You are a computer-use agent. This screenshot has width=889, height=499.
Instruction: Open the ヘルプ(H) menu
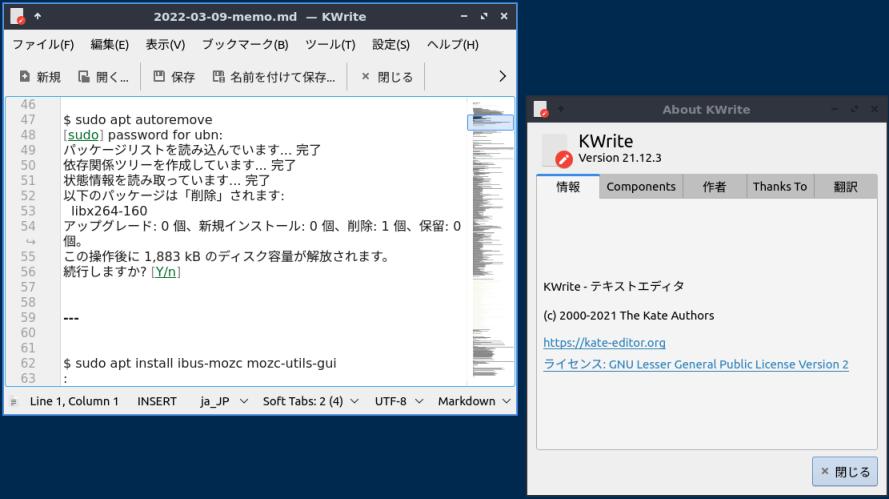pyautogui.click(x=452, y=44)
